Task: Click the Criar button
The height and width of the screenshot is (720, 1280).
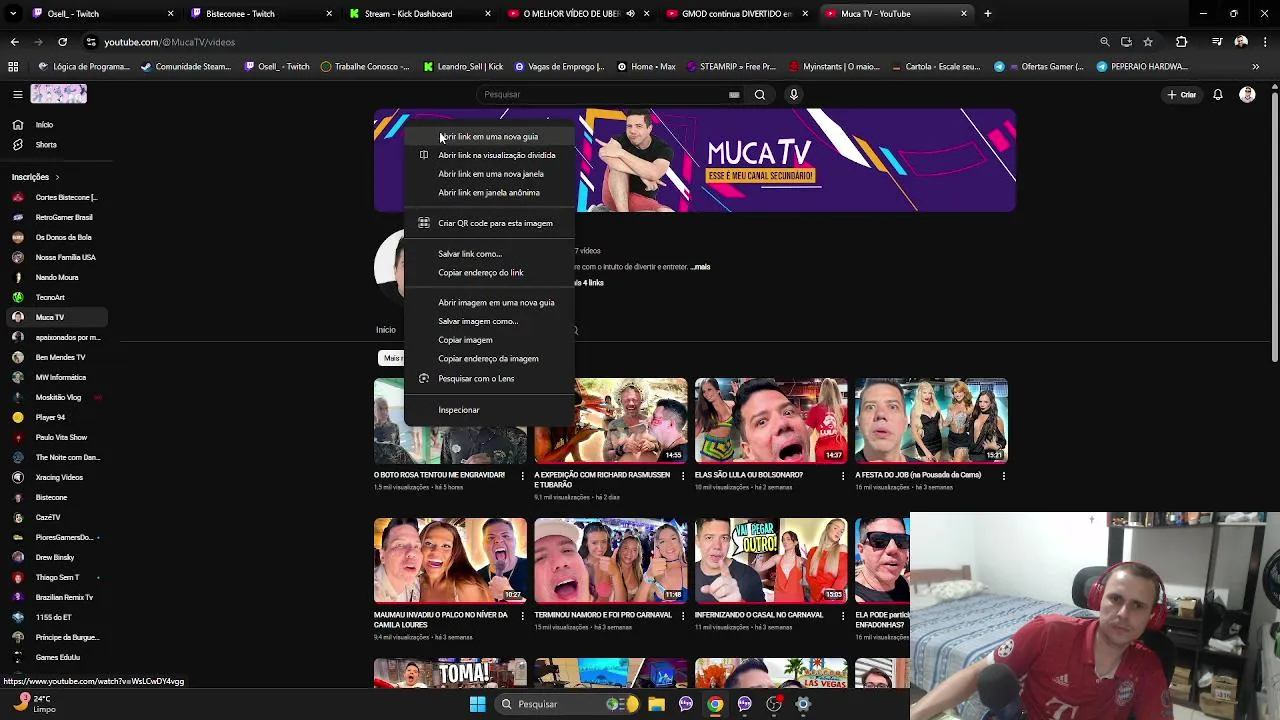Action: pyautogui.click(x=1181, y=95)
